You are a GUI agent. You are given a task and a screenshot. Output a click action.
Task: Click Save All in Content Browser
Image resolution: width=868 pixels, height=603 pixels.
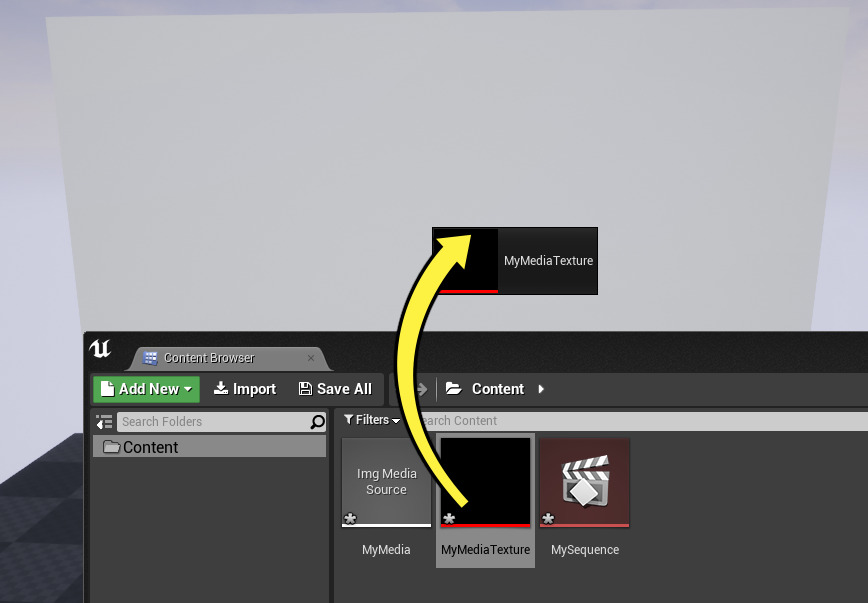335,389
